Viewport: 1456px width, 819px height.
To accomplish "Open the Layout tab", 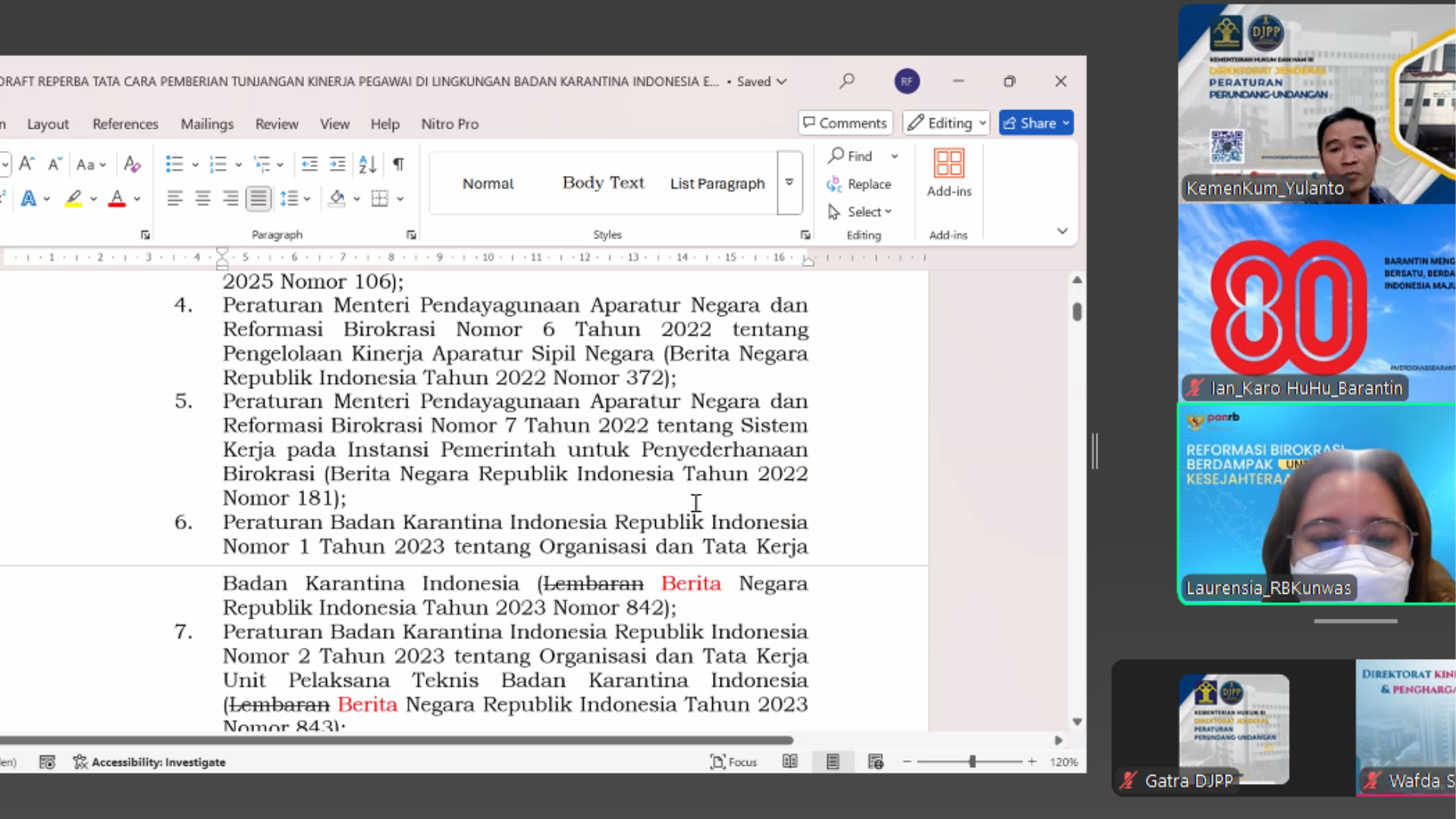I will pos(48,124).
